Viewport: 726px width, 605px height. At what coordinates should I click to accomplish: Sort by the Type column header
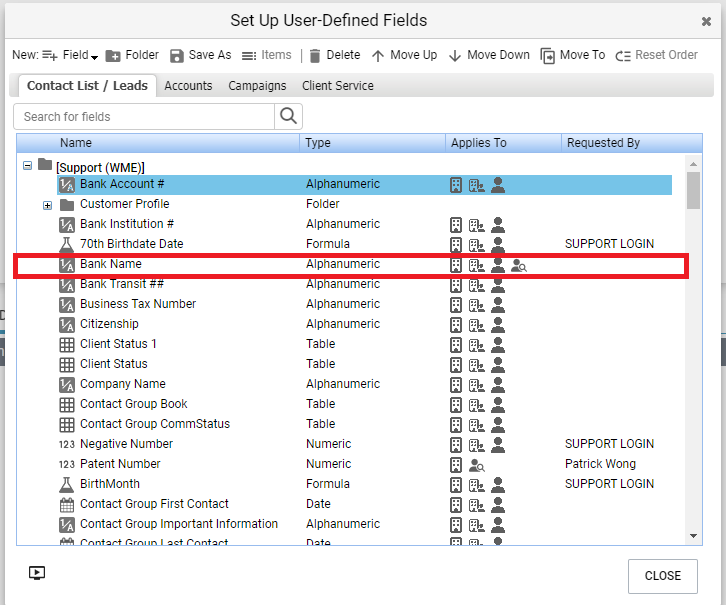(x=373, y=143)
